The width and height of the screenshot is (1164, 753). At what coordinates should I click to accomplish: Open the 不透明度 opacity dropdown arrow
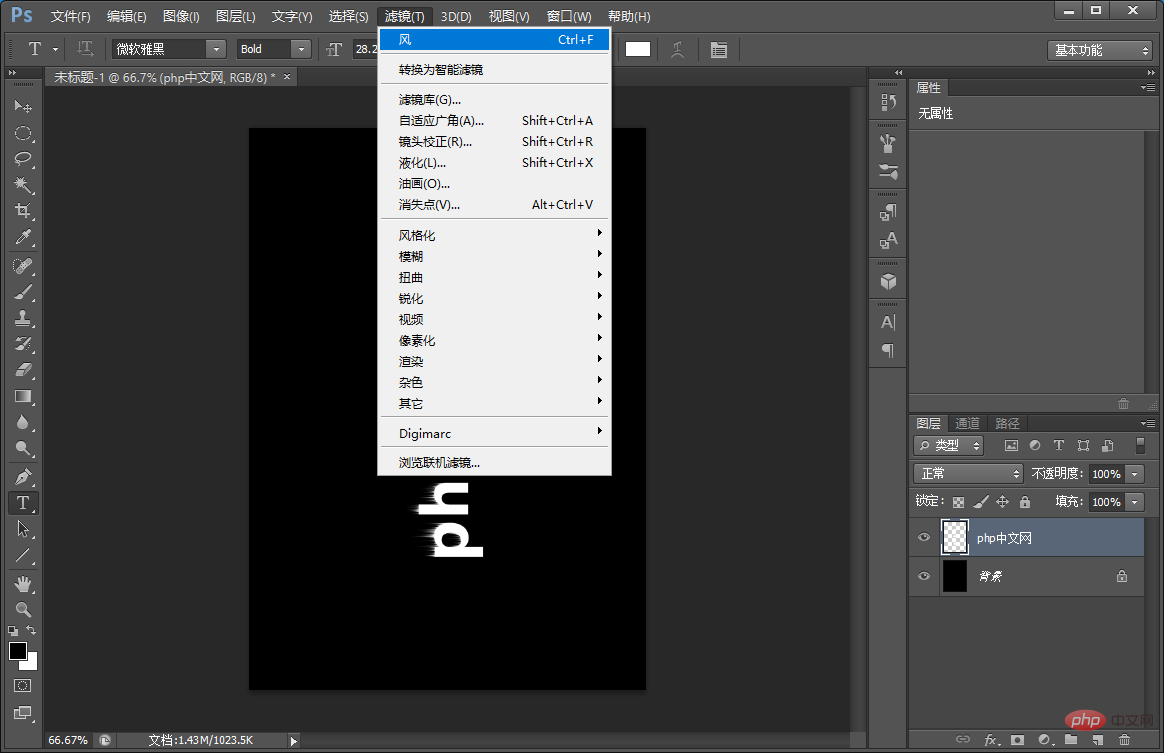pos(1134,474)
